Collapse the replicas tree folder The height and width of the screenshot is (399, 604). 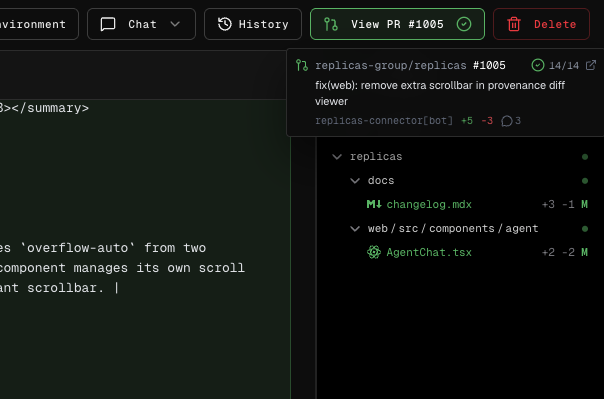coord(337,157)
